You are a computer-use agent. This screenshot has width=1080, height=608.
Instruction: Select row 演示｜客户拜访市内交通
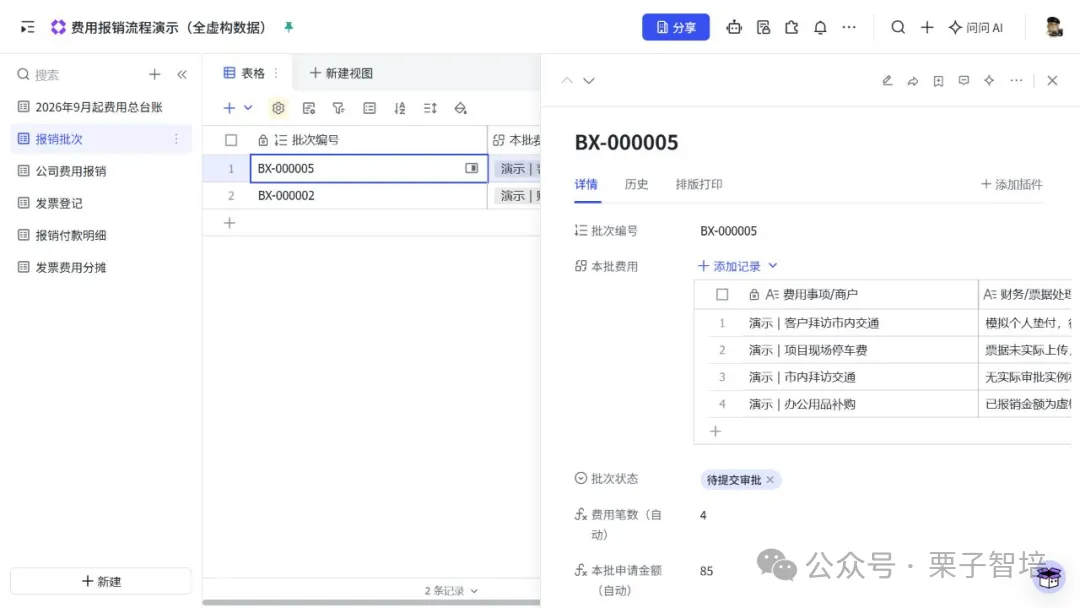[813, 323]
